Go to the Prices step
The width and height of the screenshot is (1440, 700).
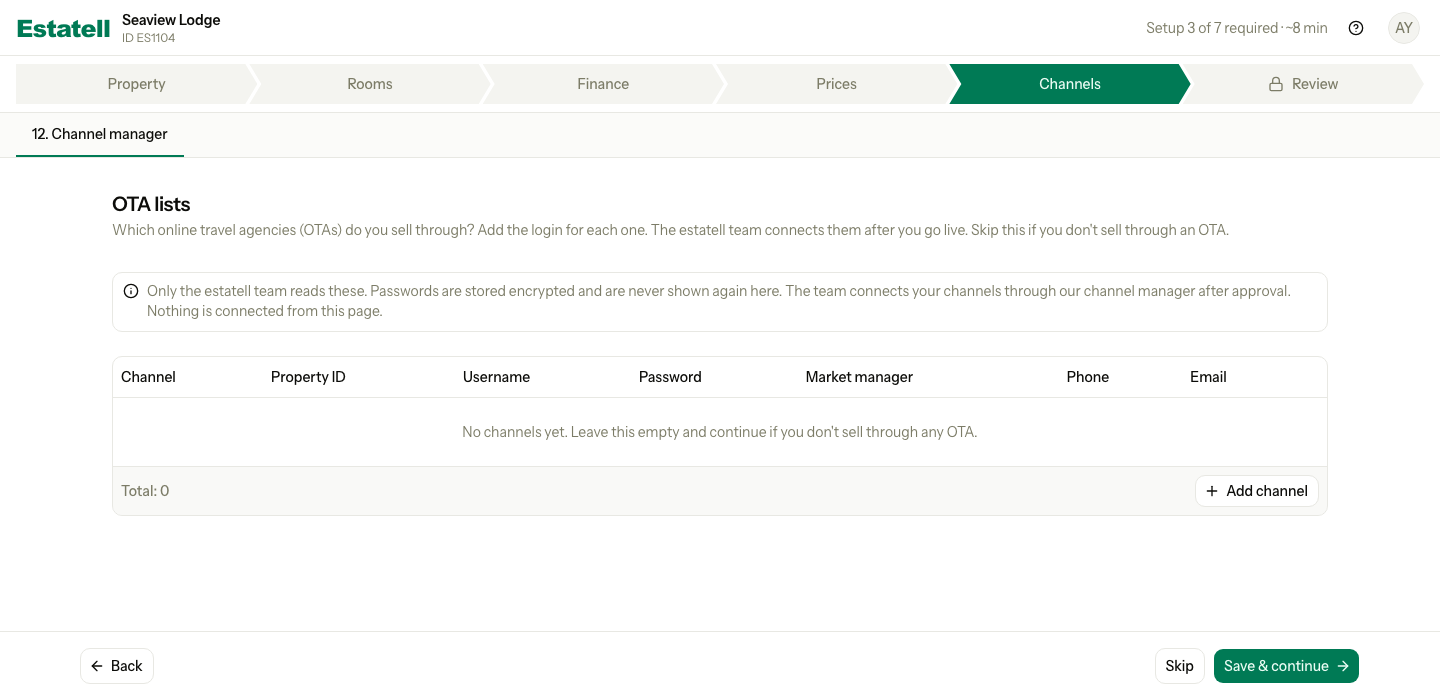pos(836,84)
